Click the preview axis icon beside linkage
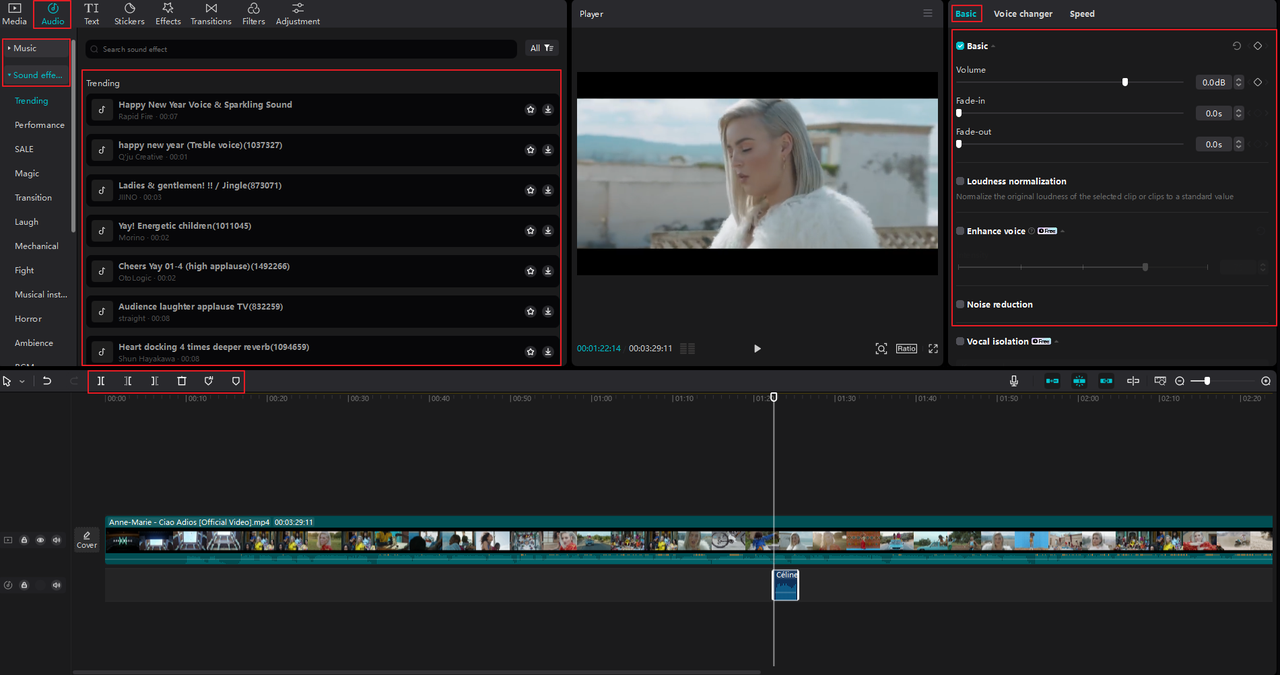The height and width of the screenshot is (675, 1280). [x=1133, y=381]
